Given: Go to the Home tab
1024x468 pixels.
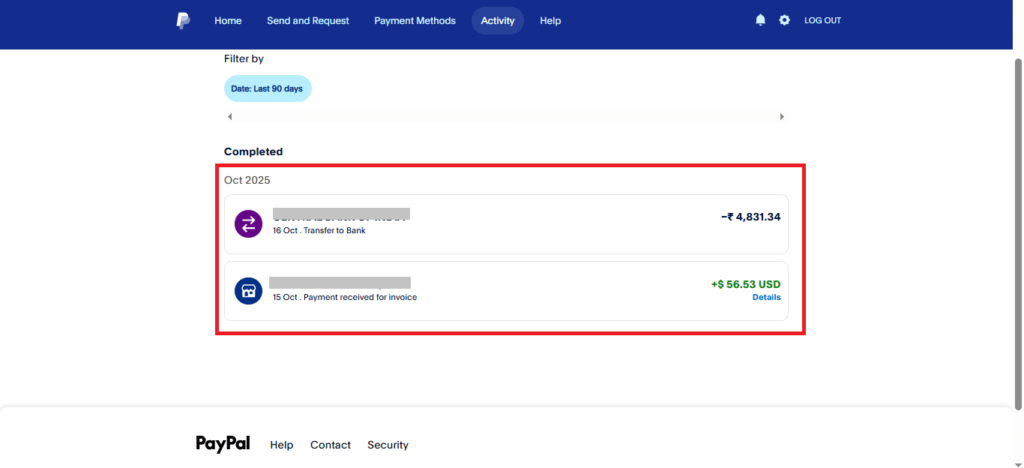Looking at the screenshot, I should pyautogui.click(x=228, y=21).
